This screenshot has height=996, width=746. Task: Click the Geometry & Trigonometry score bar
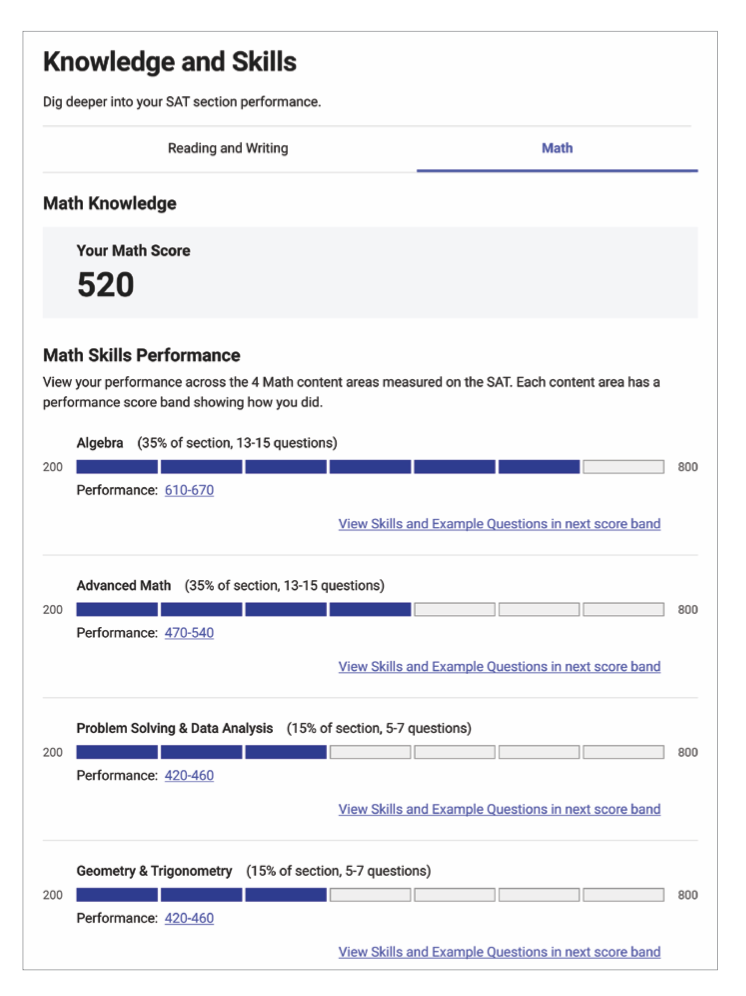tap(370, 895)
